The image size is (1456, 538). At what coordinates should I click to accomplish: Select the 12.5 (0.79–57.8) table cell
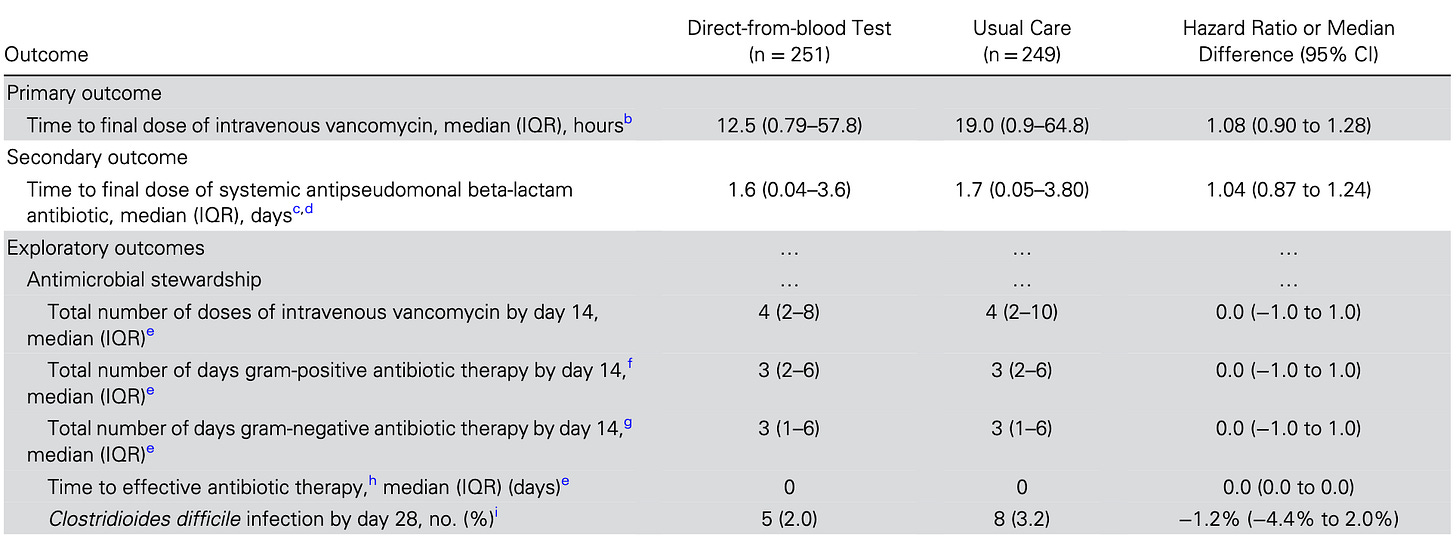[x=789, y=126]
